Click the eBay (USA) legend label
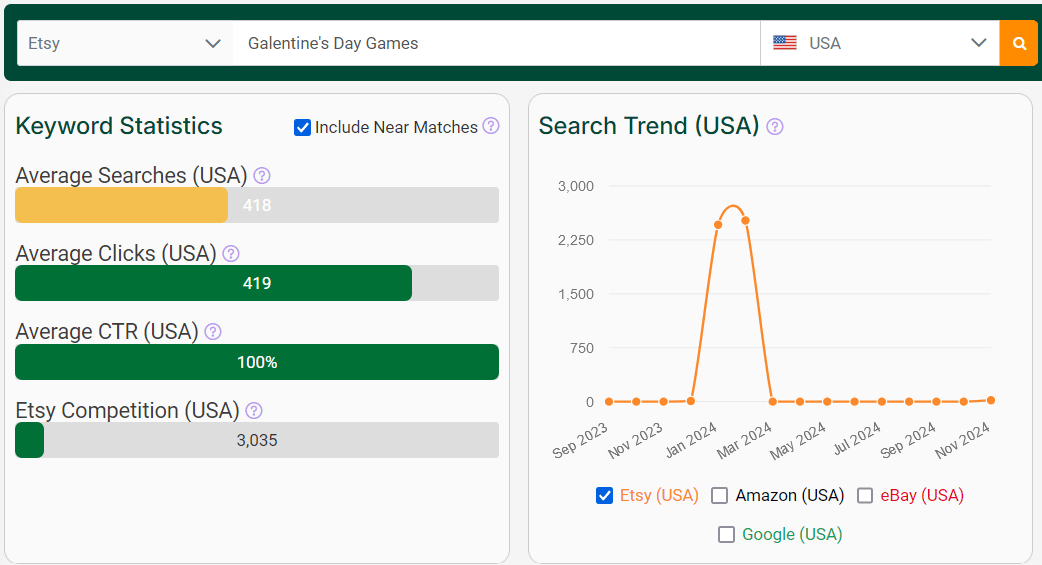The image size is (1042, 565). 922,496
